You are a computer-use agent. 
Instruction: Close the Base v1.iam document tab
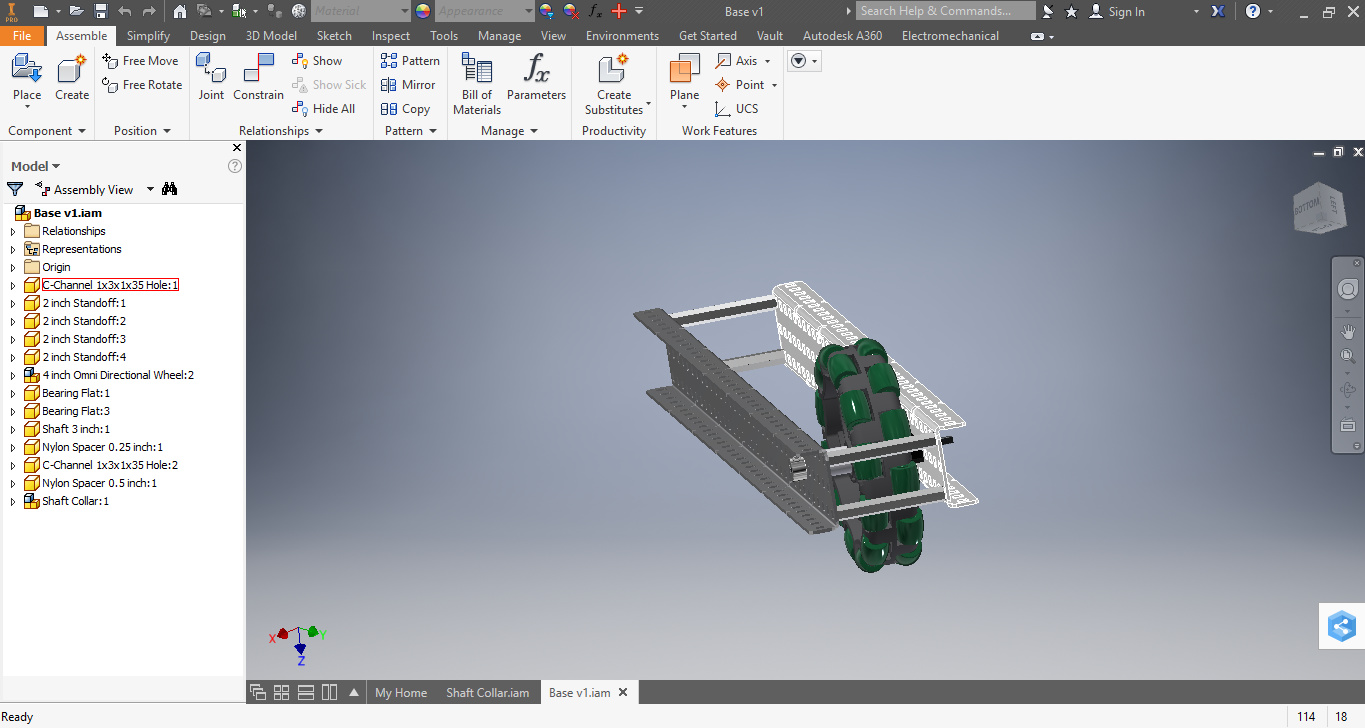(623, 692)
